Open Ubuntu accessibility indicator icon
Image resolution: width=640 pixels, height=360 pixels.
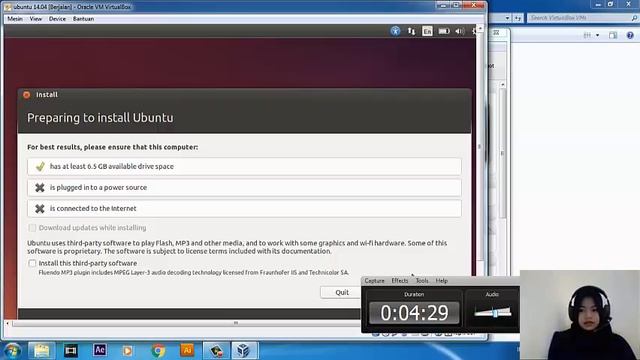click(x=395, y=31)
